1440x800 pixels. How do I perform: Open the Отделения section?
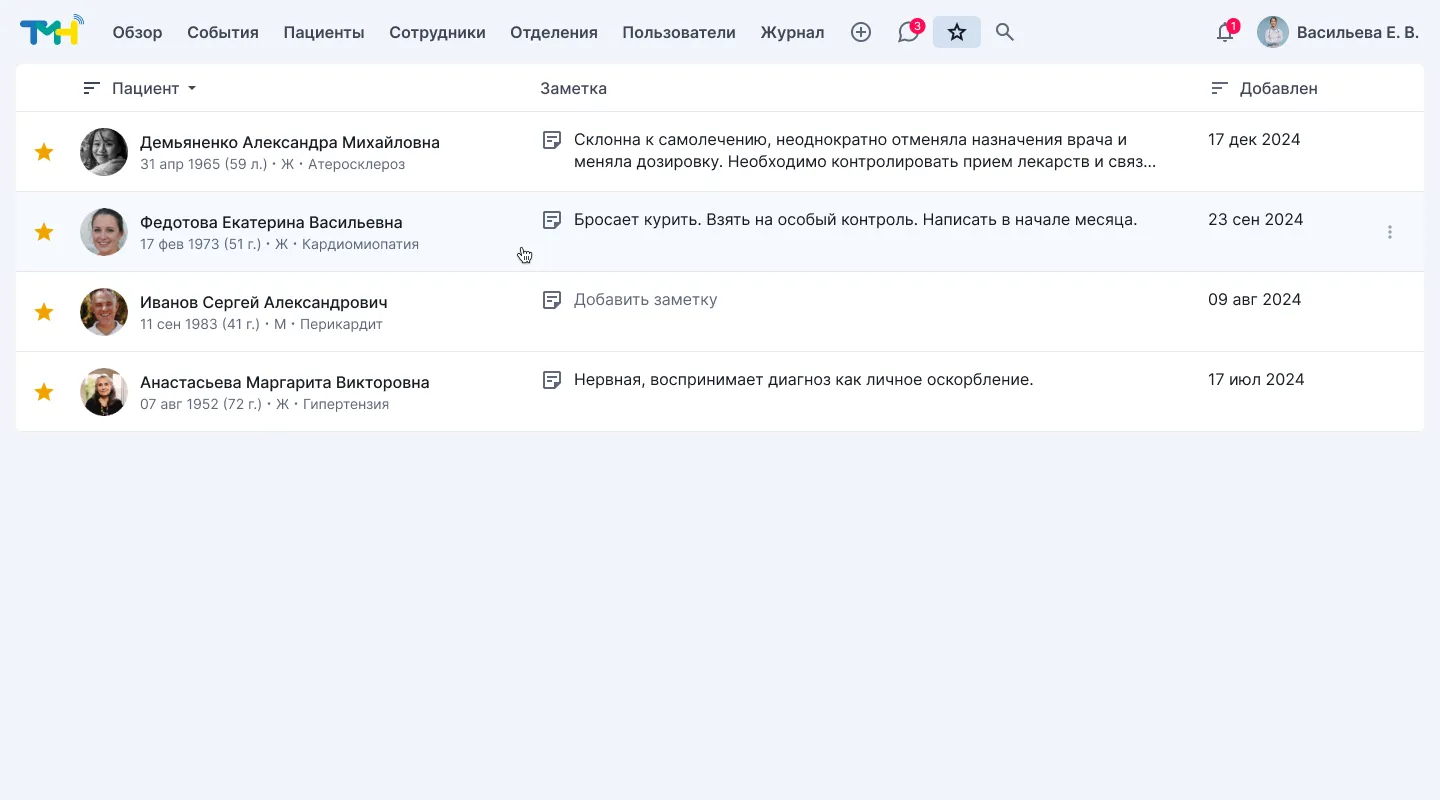pos(554,32)
